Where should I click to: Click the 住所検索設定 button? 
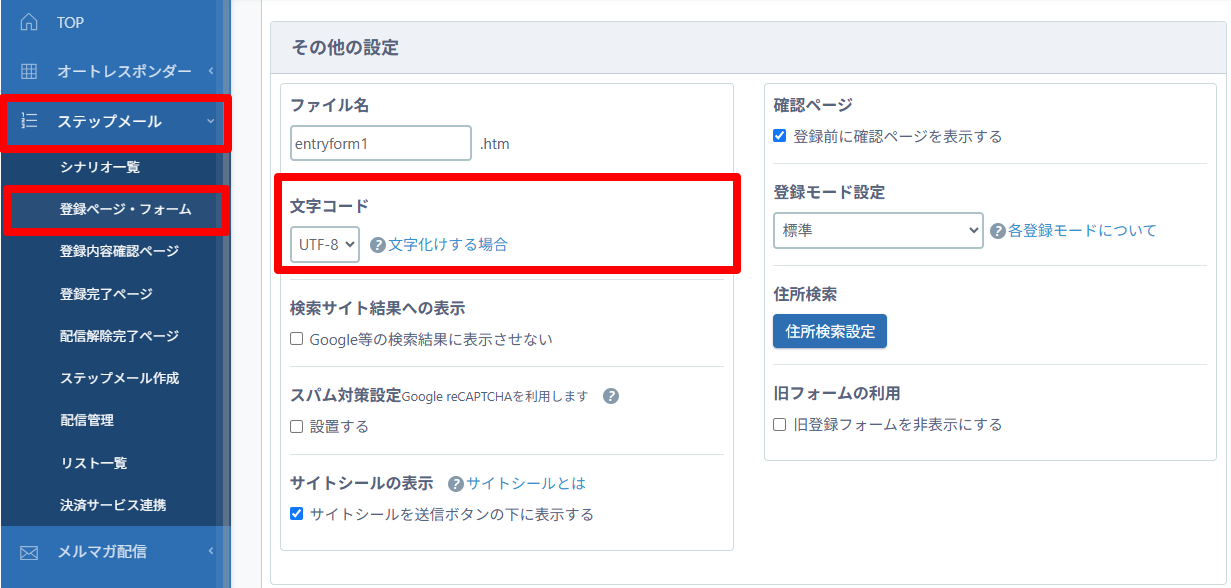[829, 331]
